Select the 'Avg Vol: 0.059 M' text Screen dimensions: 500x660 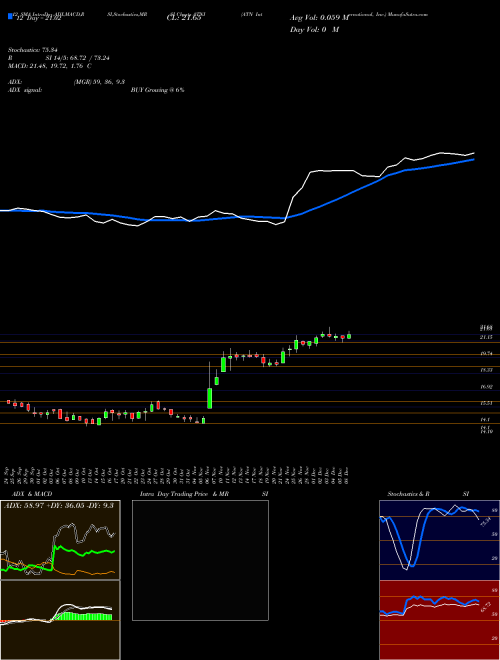(320, 18)
